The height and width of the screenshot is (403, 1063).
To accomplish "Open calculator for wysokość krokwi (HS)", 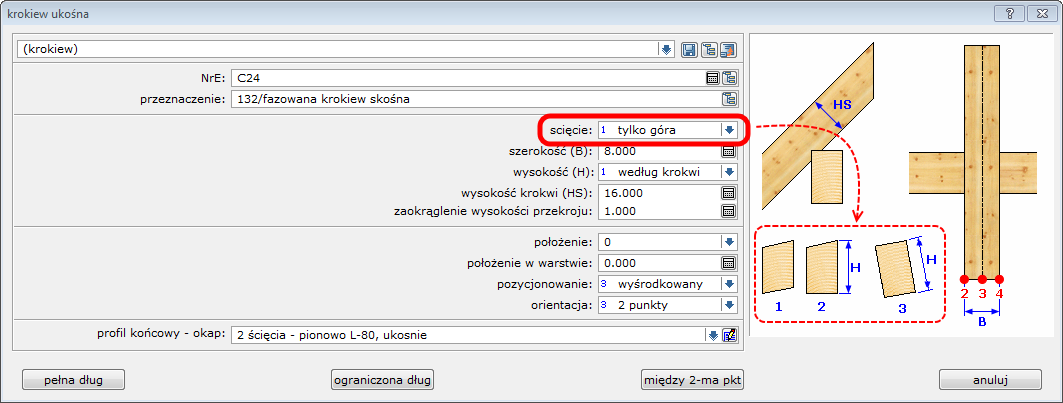I will [729, 192].
